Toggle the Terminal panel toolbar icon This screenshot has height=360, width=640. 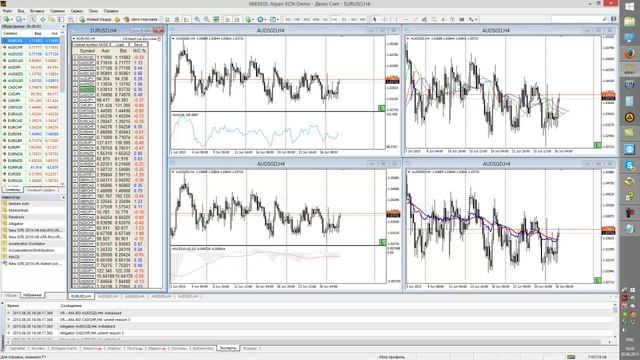click(61, 19)
